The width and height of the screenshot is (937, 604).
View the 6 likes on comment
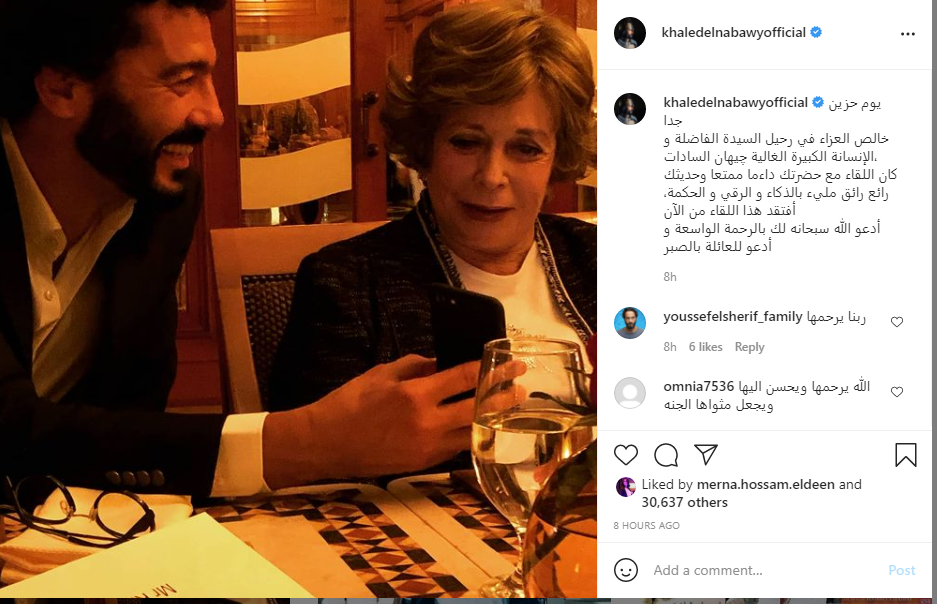click(705, 347)
